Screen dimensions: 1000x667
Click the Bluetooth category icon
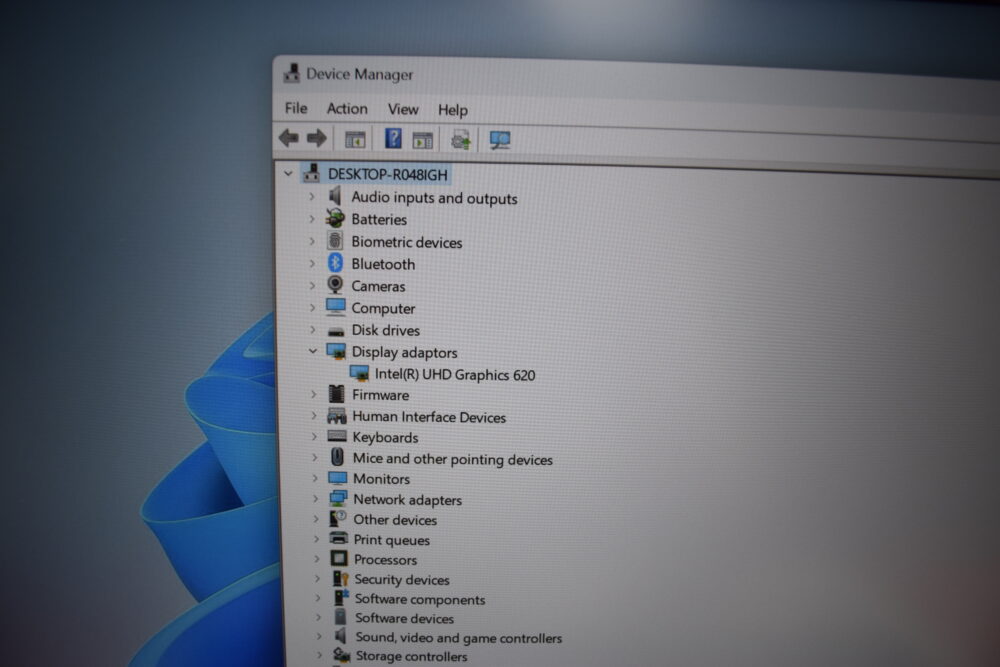pyautogui.click(x=335, y=263)
